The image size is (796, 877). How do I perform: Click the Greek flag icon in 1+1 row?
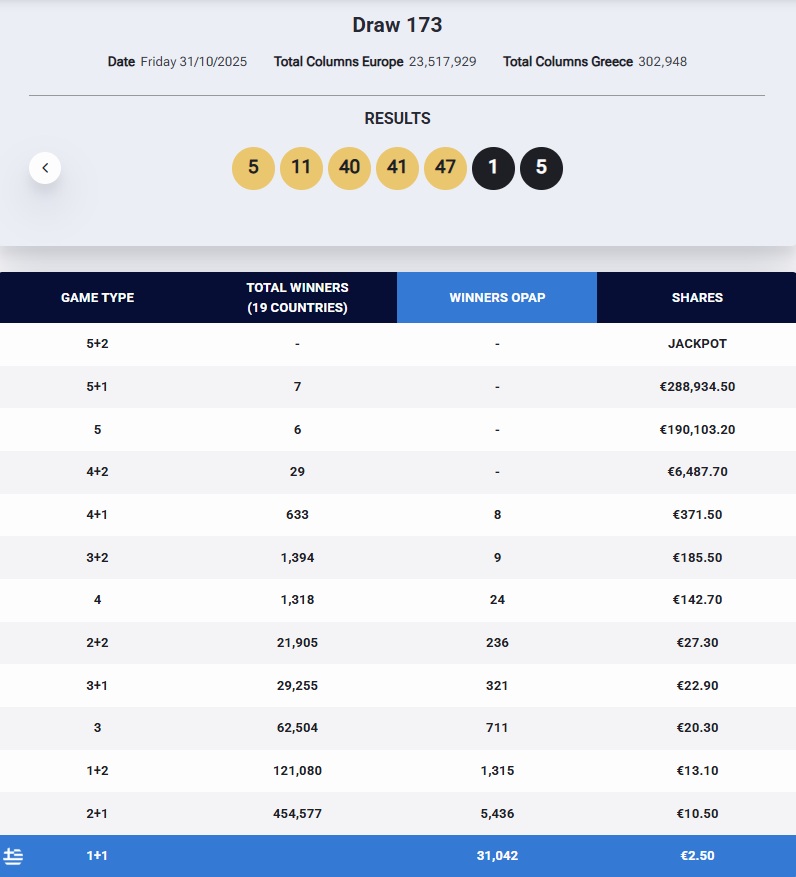[13, 856]
